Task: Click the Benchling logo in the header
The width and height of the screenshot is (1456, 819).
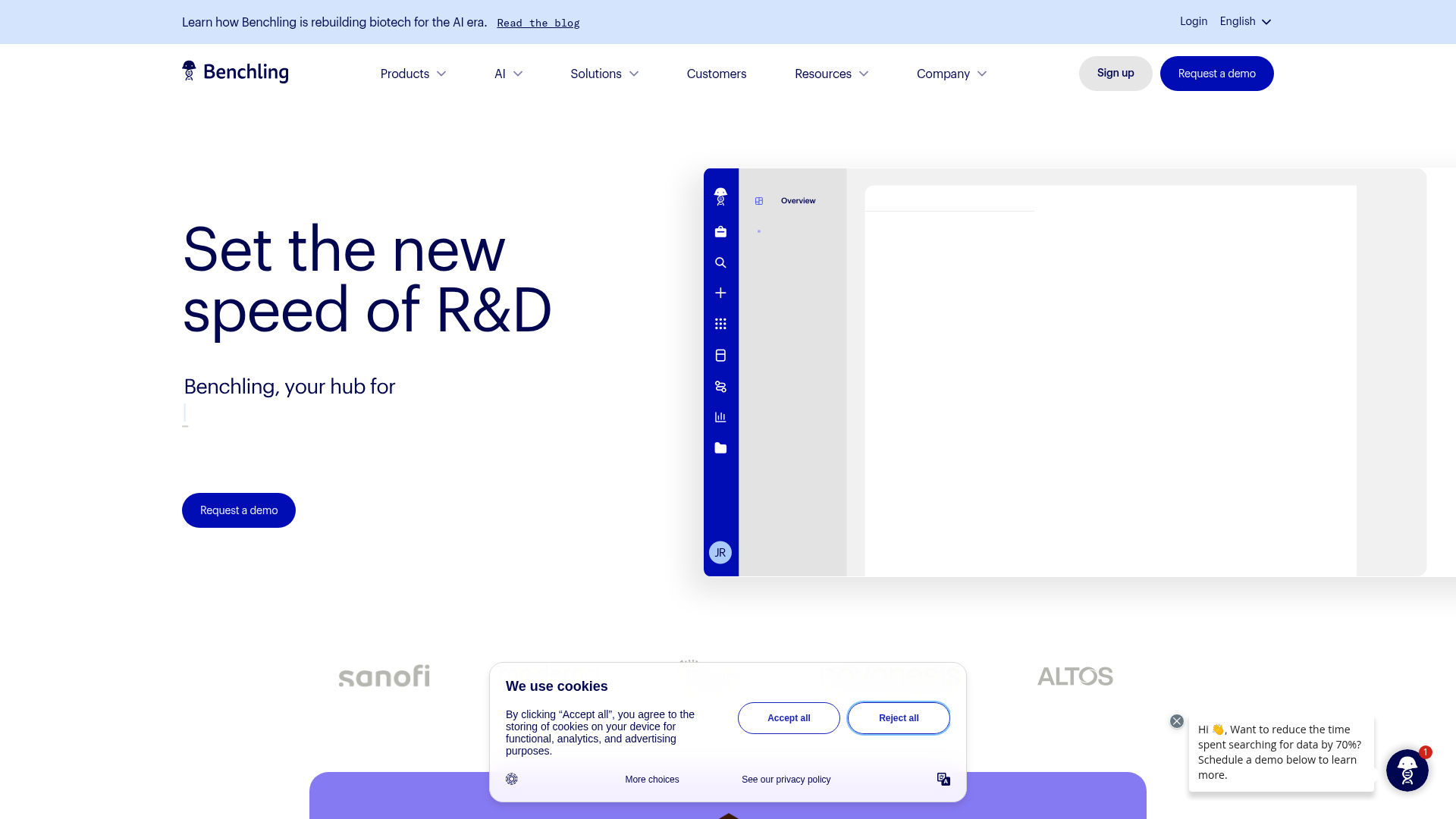Action: [x=235, y=72]
